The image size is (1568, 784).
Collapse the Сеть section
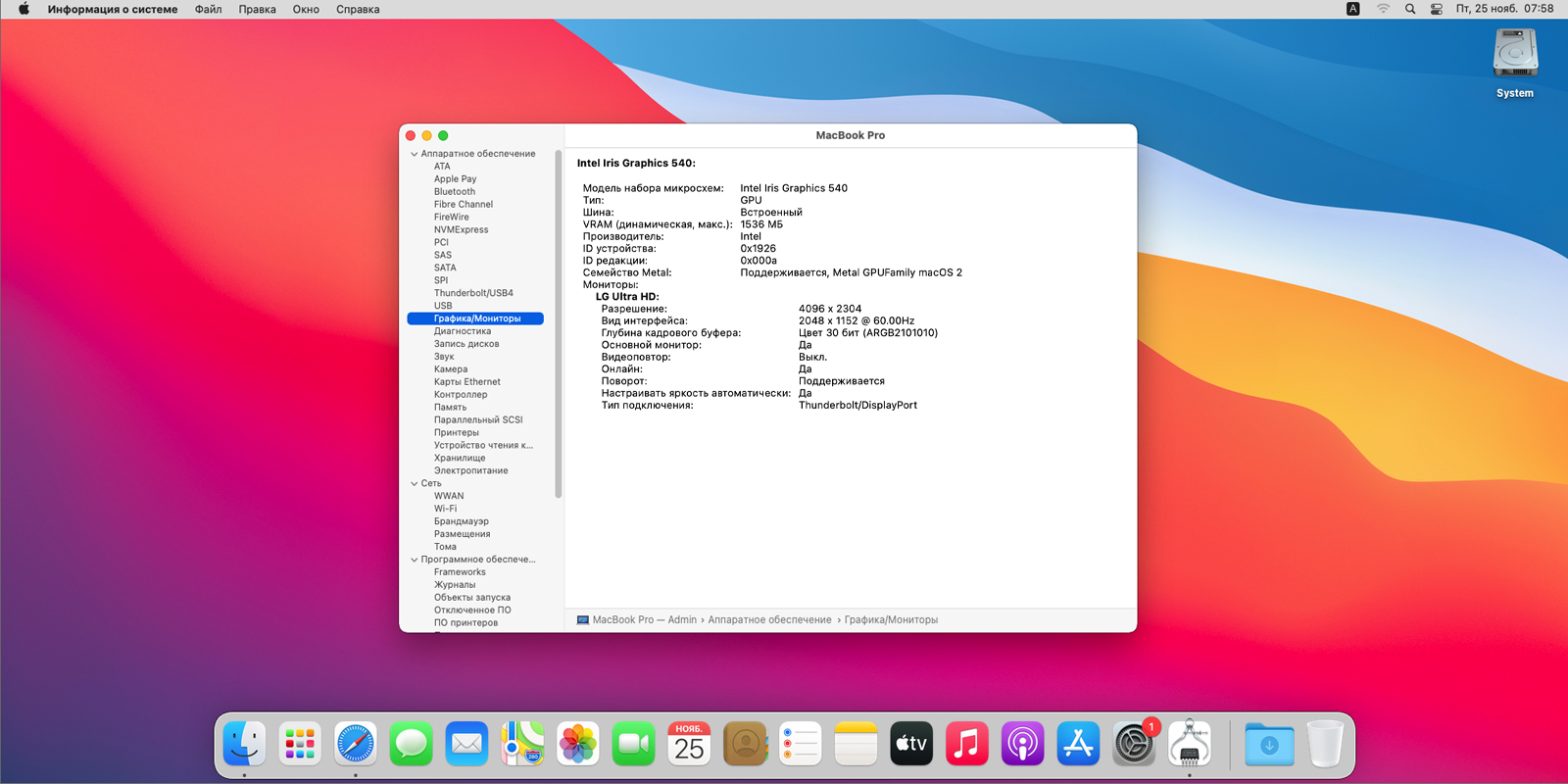coord(414,483)
